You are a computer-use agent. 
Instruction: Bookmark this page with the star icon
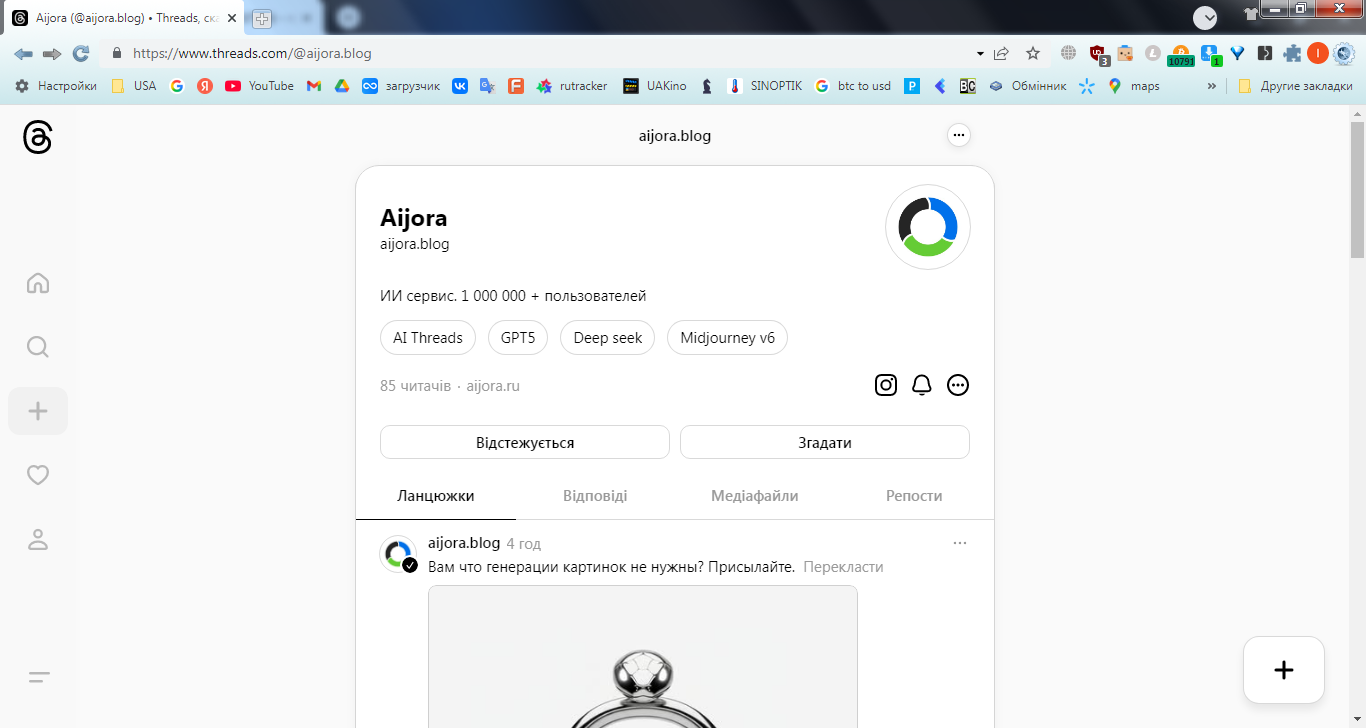tap(1033, 53)
